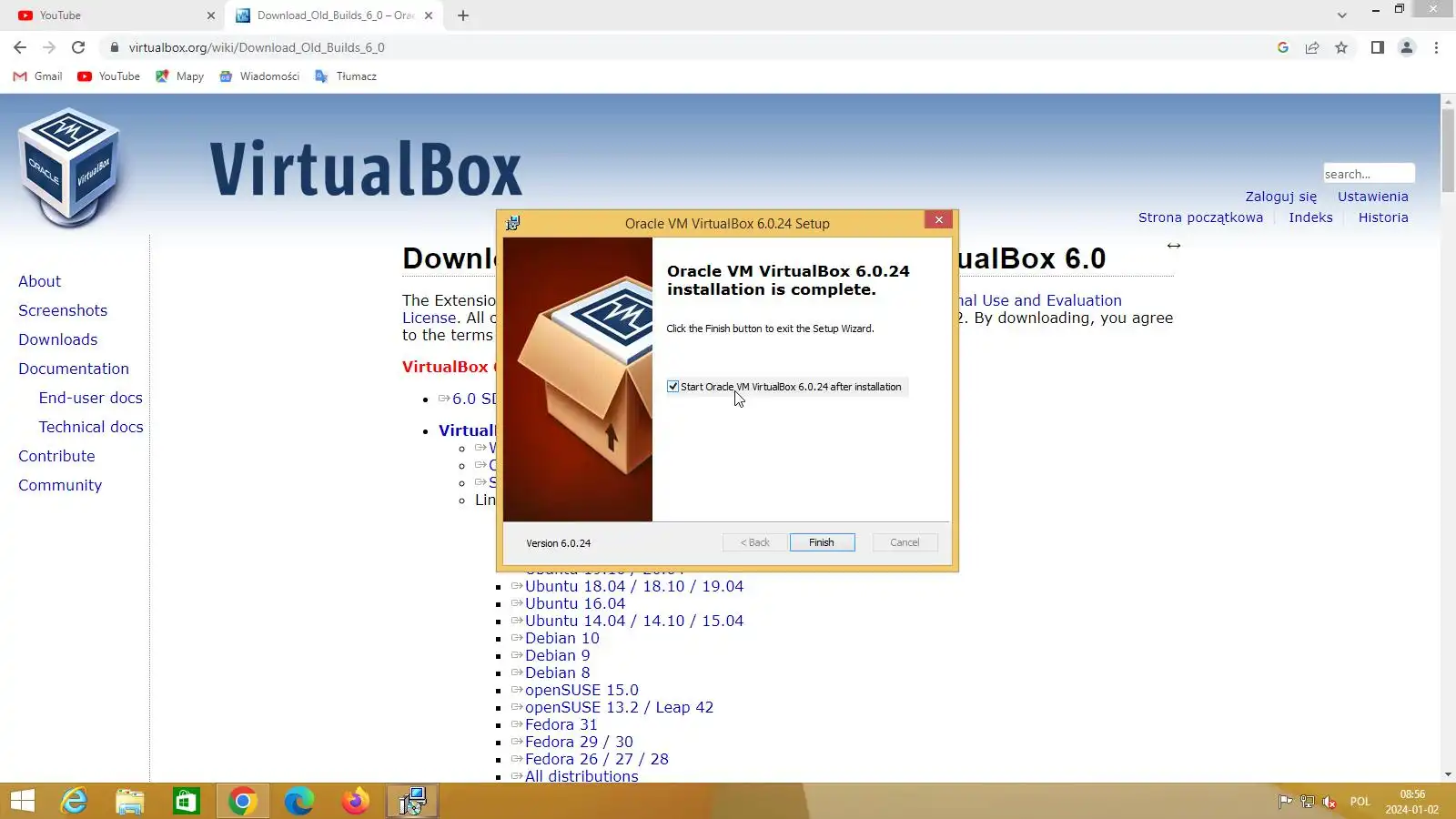The width and height of the screenshot is (1456, 819).
Task: Open the Chrome profile avatar
Action: click(x=1407, y=47)
